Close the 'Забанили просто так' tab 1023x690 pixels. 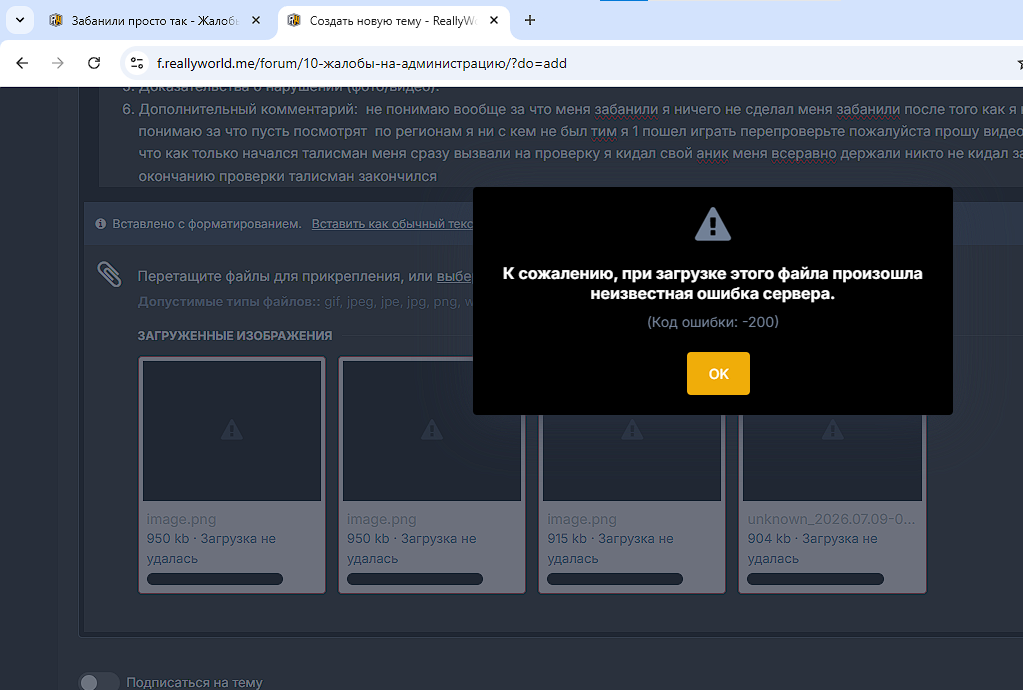(x=256, y=20)
